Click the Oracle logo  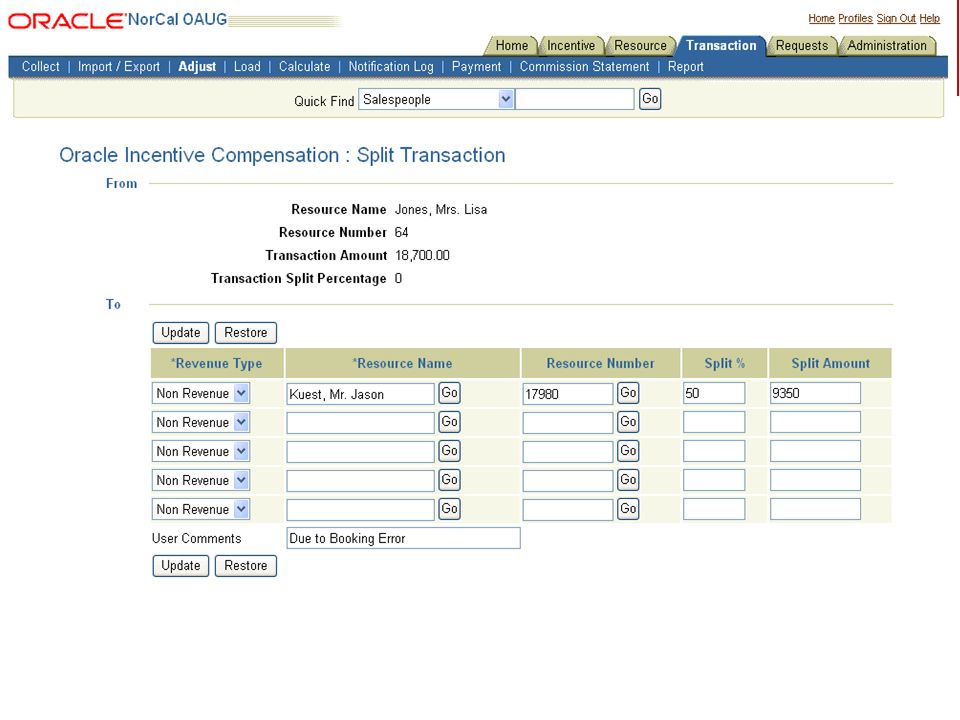(67, 20)
